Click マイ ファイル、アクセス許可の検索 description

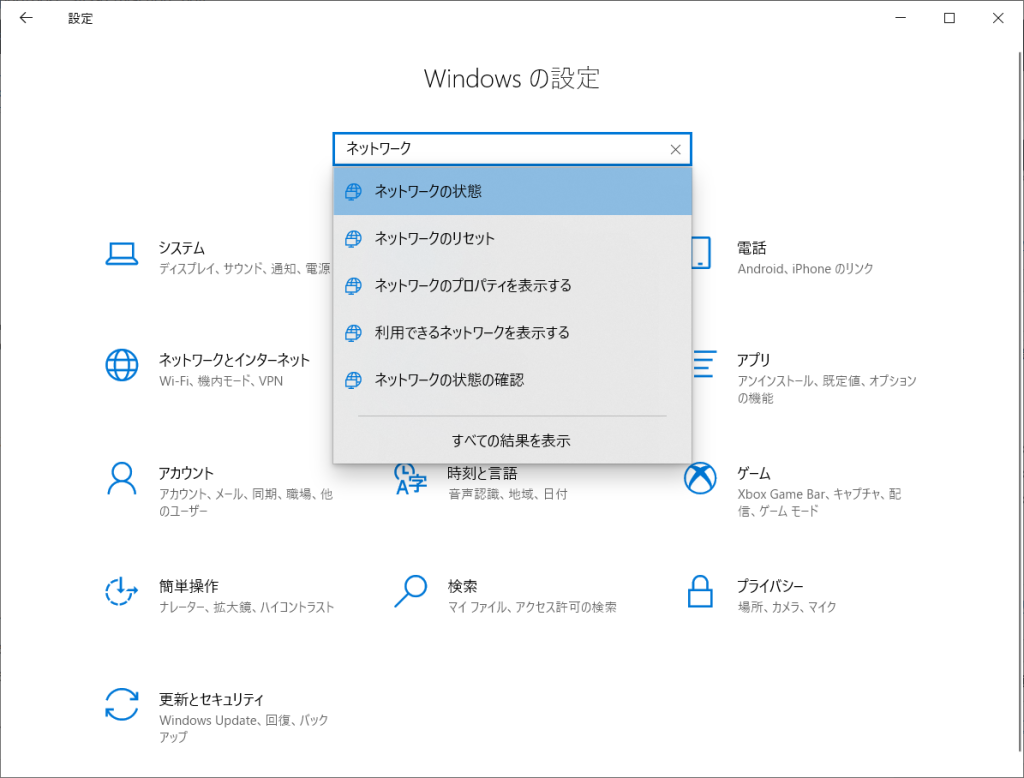[x=532, y=607]
